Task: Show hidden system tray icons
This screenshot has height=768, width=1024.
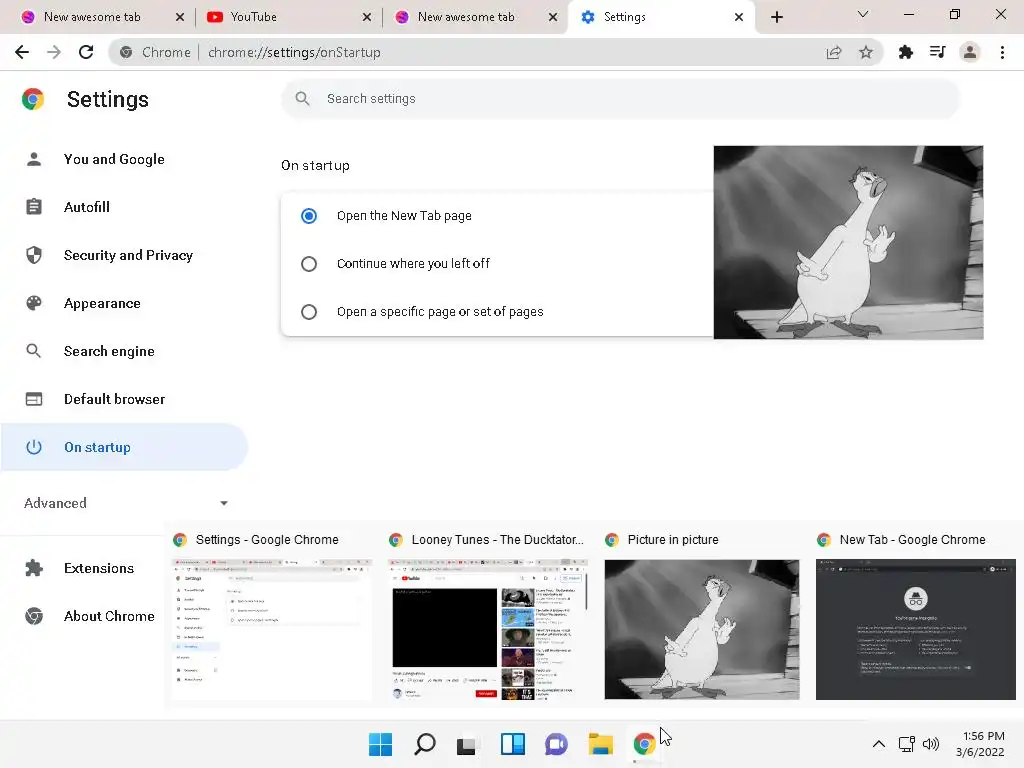Action: [879, 744]
